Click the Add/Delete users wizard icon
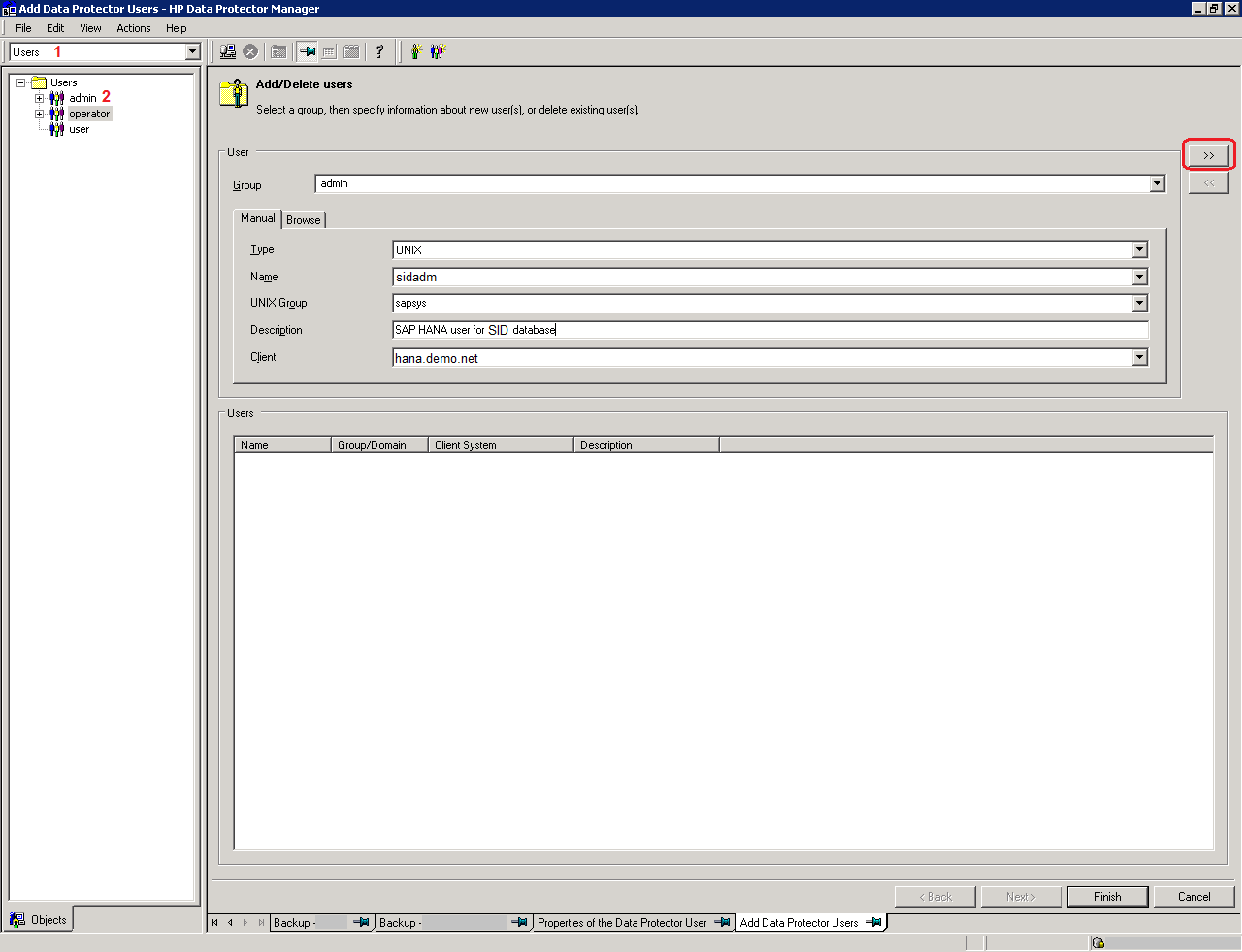The image size is (1242, 952). (x=234, y=93)
